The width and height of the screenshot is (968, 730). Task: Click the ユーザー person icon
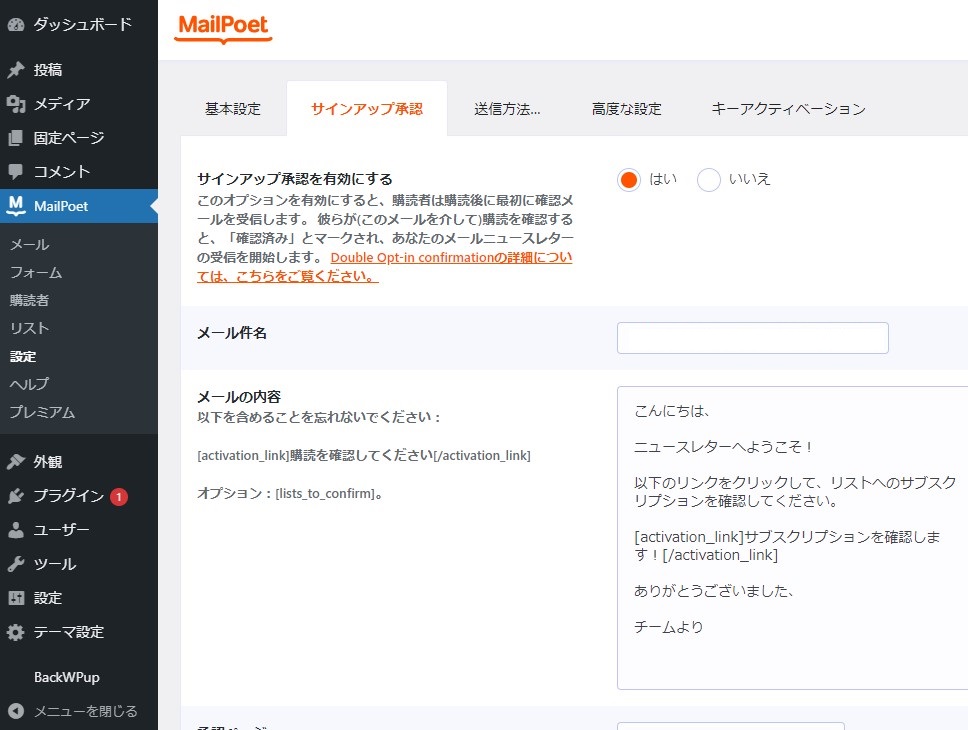[x=16, y=530]
